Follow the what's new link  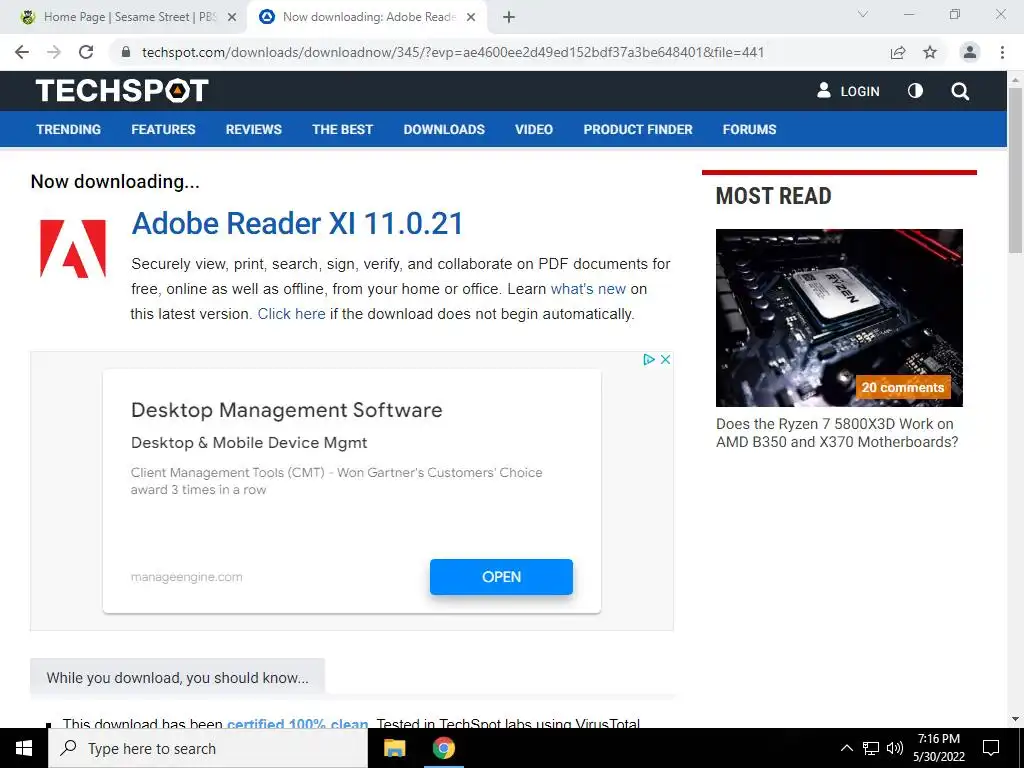588,289
